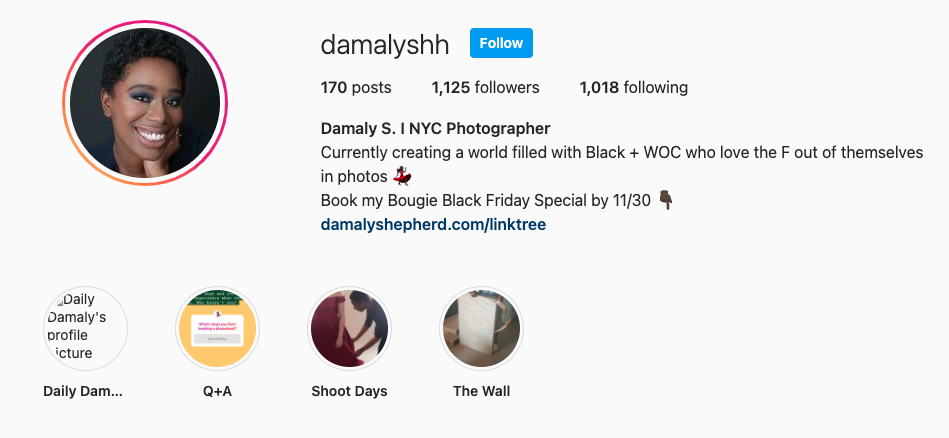
Task: Open damalyshh's story from profile picture
Action: [145, 103]
